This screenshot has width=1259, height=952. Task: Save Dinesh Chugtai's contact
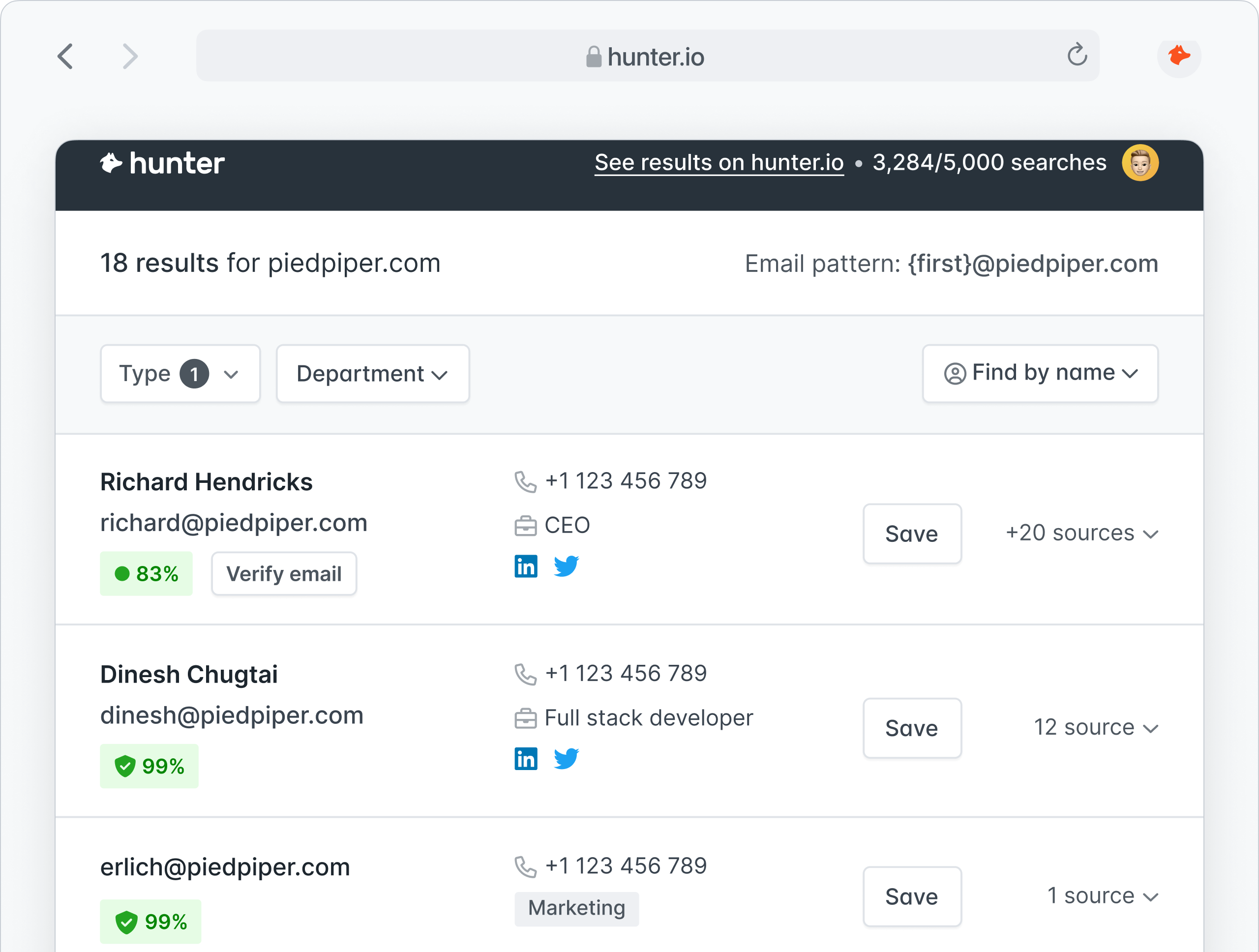[x=912, y=728]
